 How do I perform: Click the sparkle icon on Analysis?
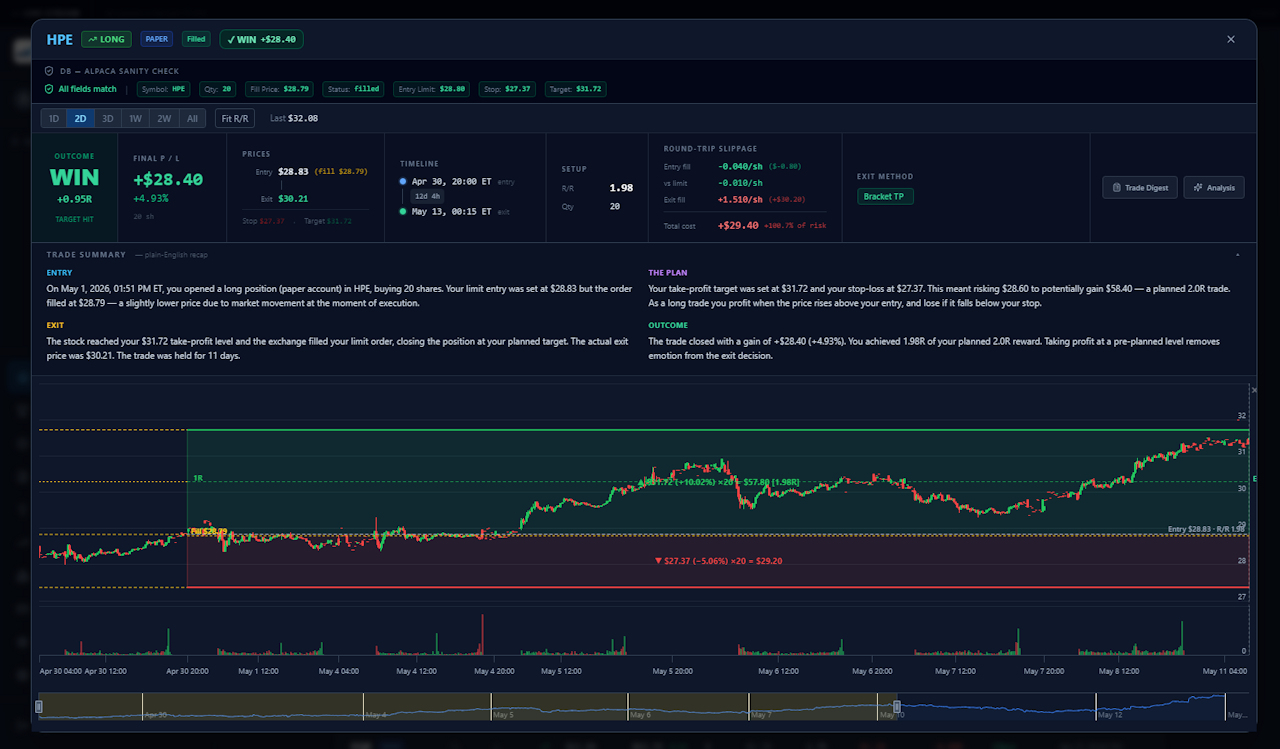click(x=1197, y=188)
